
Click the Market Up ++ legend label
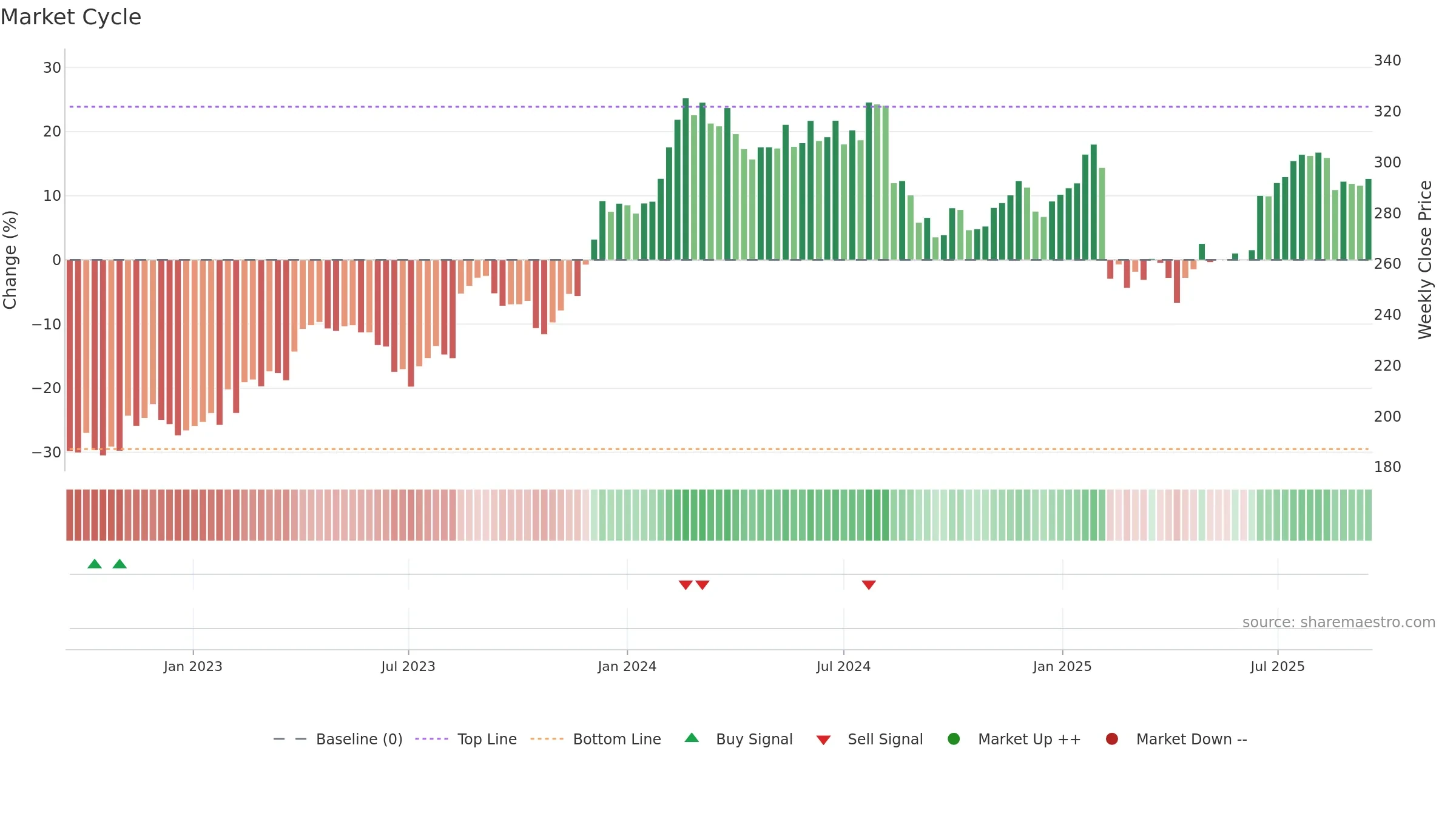(x=1030, y=739)
